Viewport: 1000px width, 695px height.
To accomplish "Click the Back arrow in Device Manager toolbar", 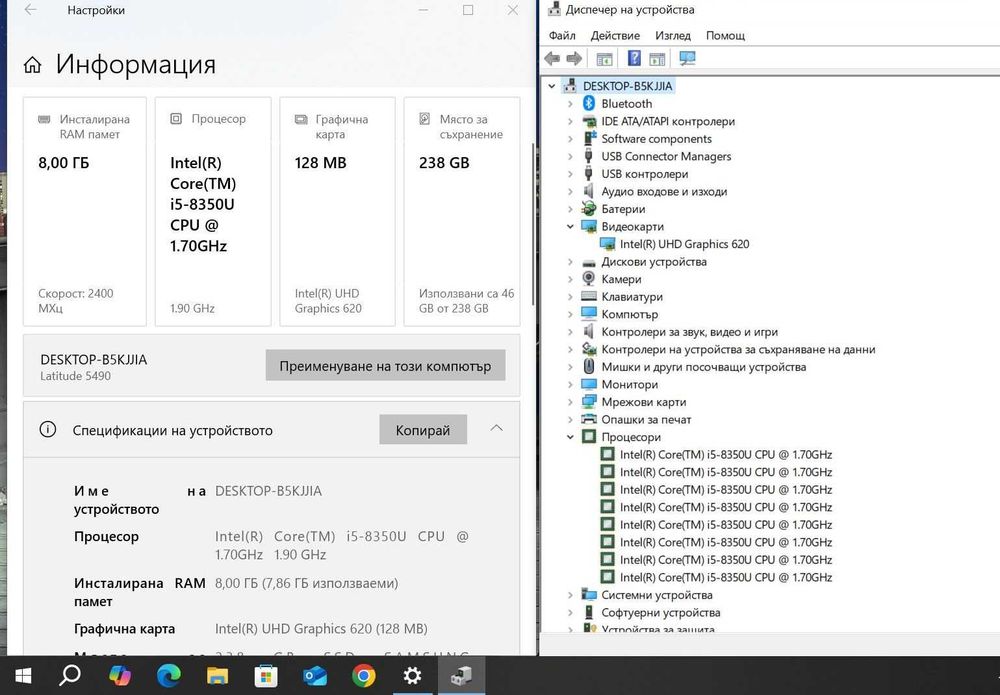I will pos(552,59).
